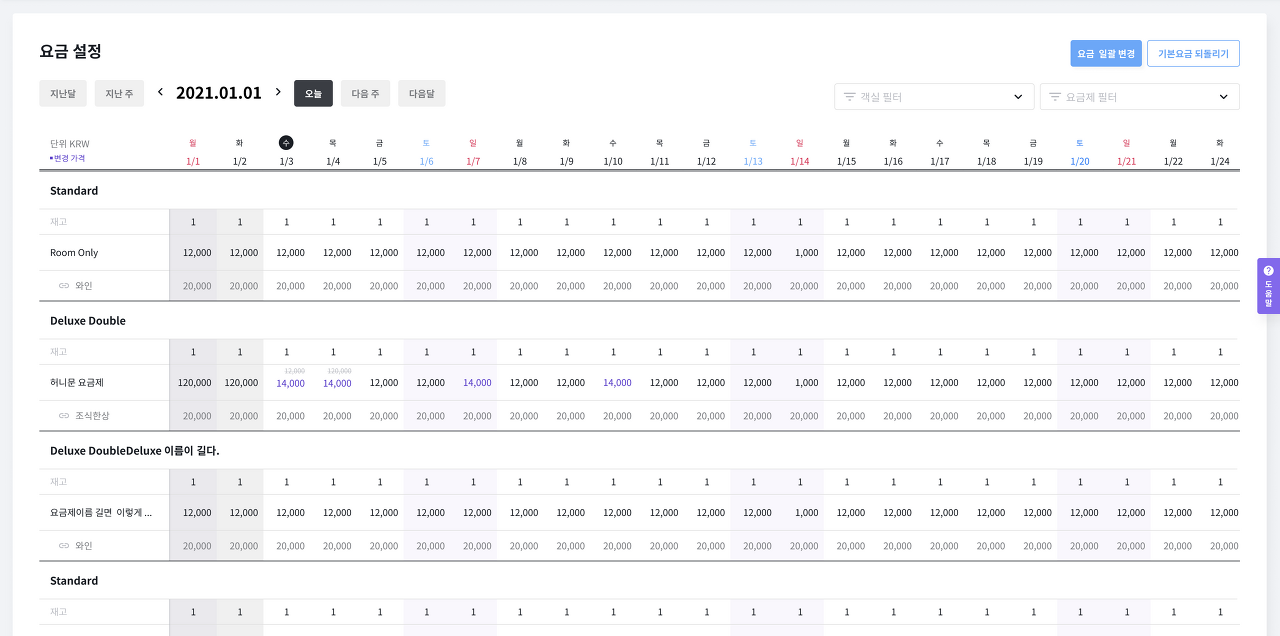Click the 조식한상 add-on label
1280x636 pixels.
92,416
